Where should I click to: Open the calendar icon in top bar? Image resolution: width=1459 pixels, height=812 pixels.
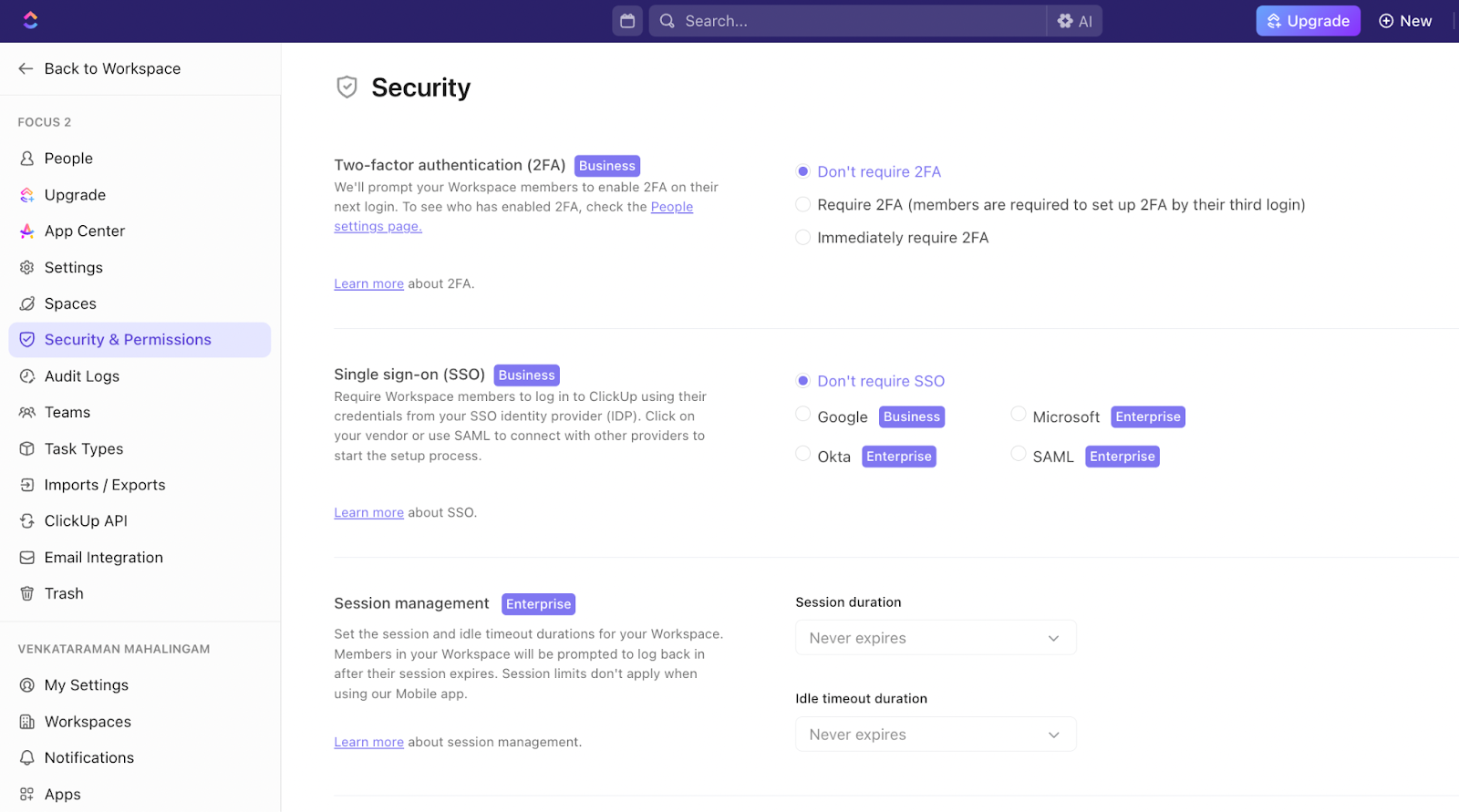627,21
